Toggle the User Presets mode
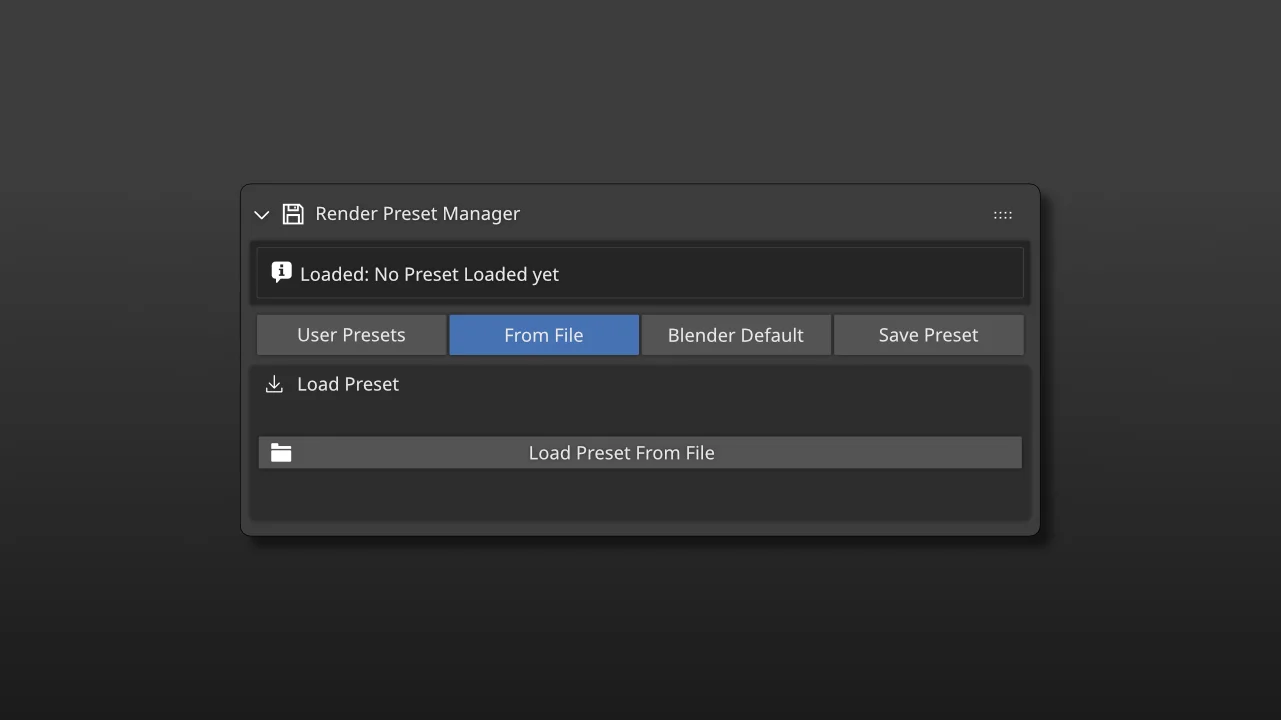 point(351,334)
